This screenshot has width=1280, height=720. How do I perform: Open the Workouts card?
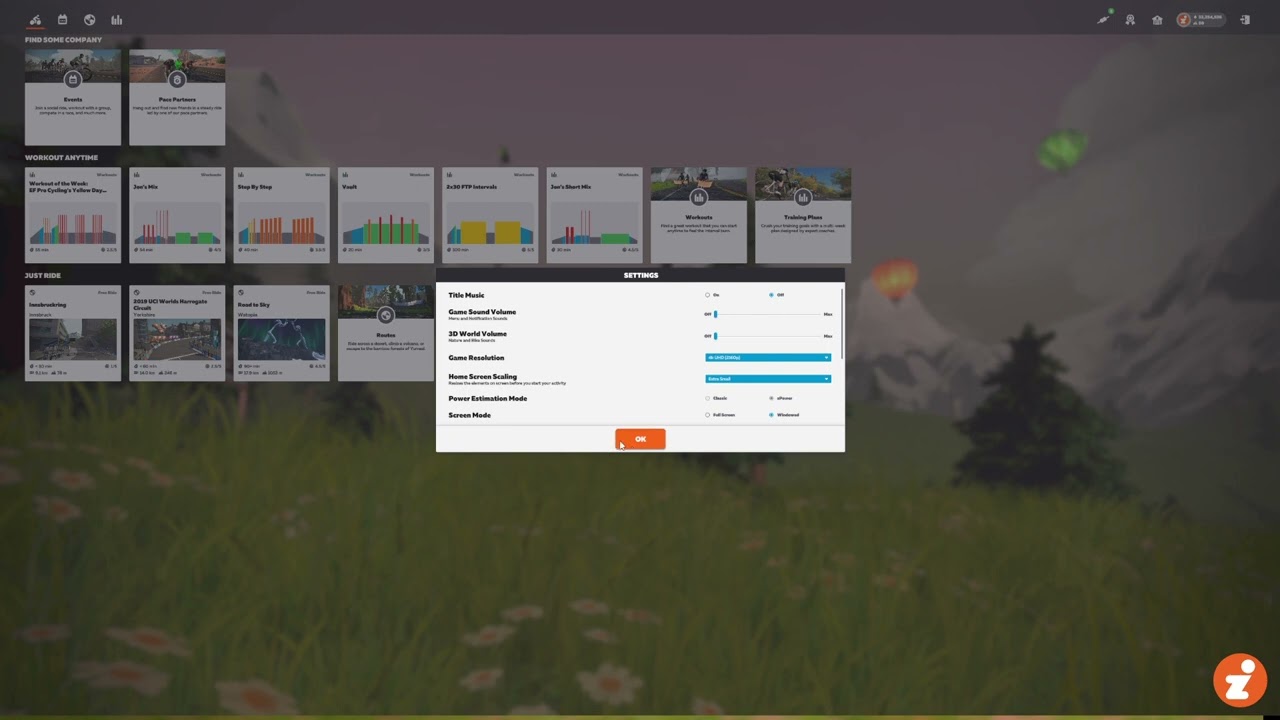click(x=699, y=215)
